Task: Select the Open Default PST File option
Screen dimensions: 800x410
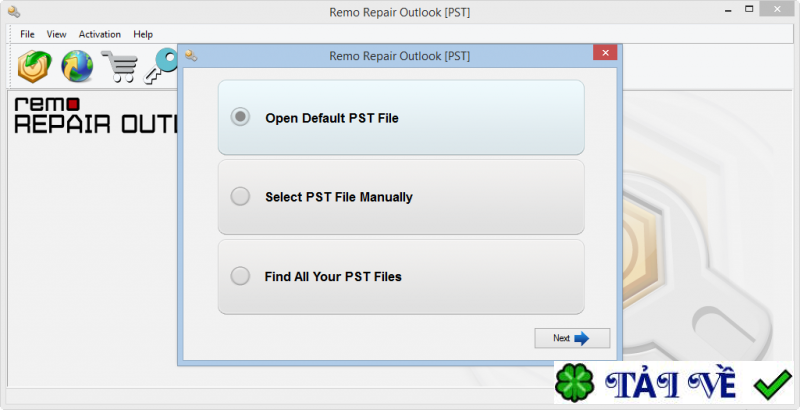Action: 240,118
